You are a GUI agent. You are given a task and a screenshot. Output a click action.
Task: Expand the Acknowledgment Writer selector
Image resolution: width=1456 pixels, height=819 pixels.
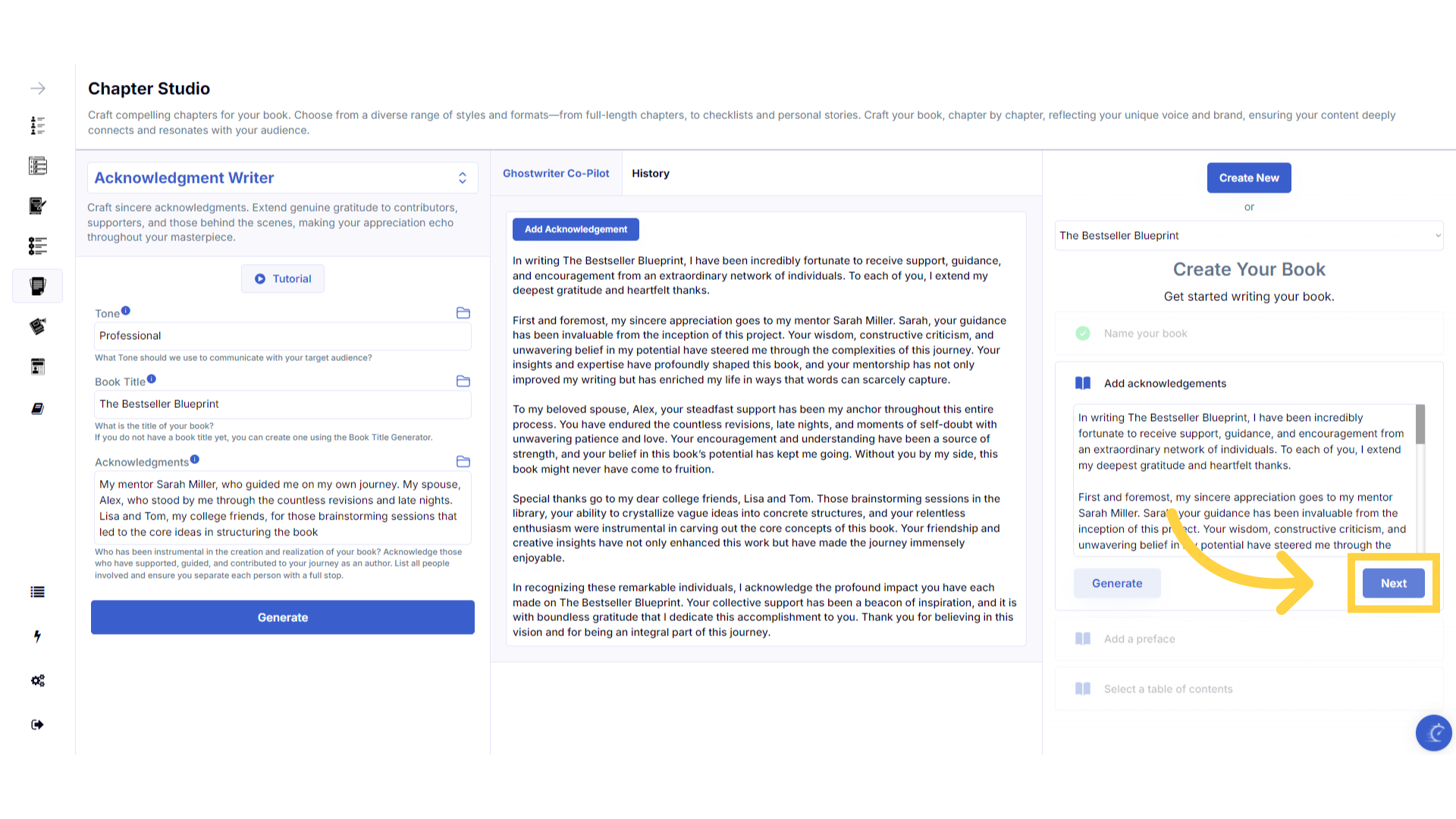pyautogui.click(x=462, y=178)
